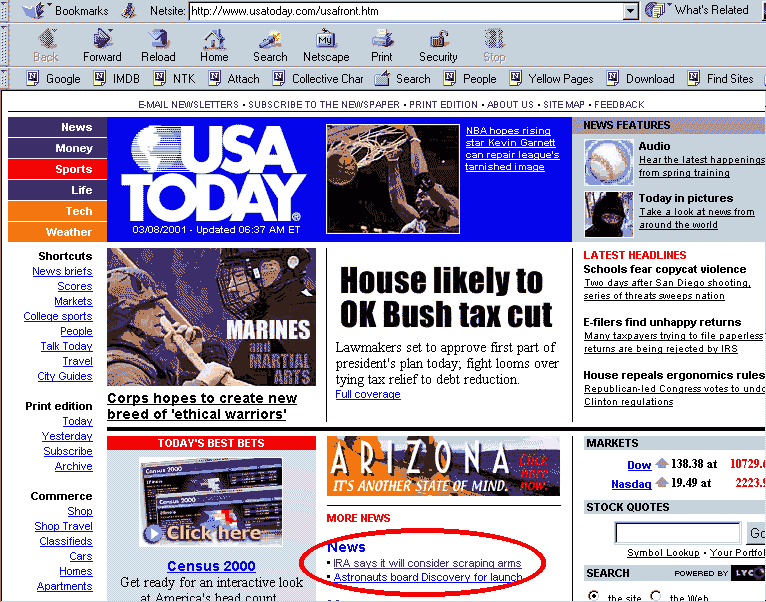This screenshot has height=602, width=766.
Task: Open the Money section tab
Action: 58,148
